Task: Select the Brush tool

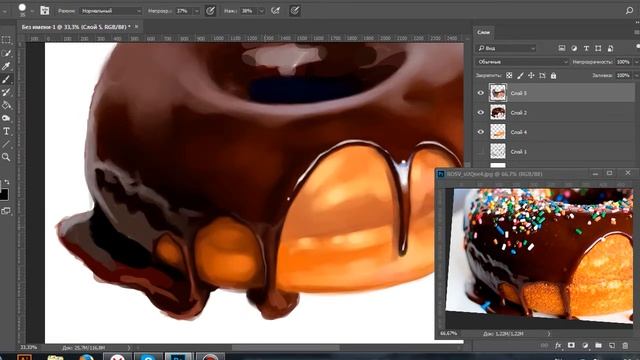Action: coord(6,79)
